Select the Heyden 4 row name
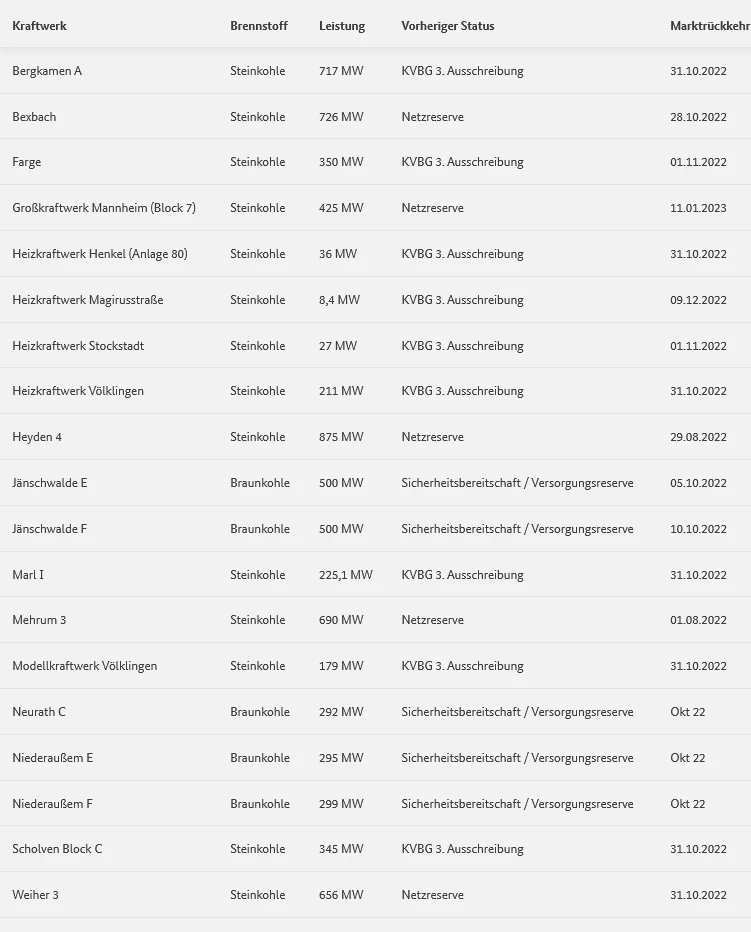 point(37,437)
